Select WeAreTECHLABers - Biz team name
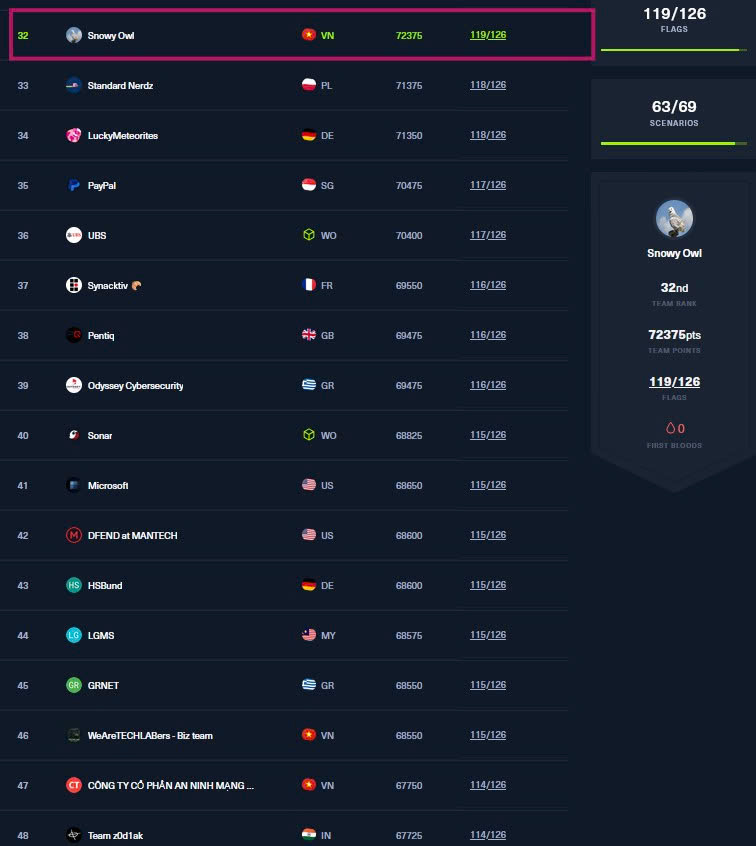The image size is (756, 846). pos(150,736)
